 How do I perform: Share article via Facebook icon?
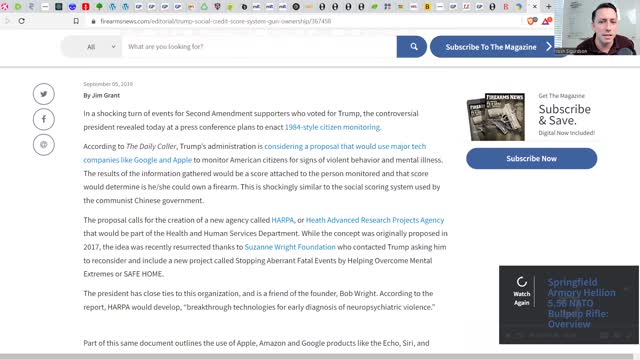point(44,119)
